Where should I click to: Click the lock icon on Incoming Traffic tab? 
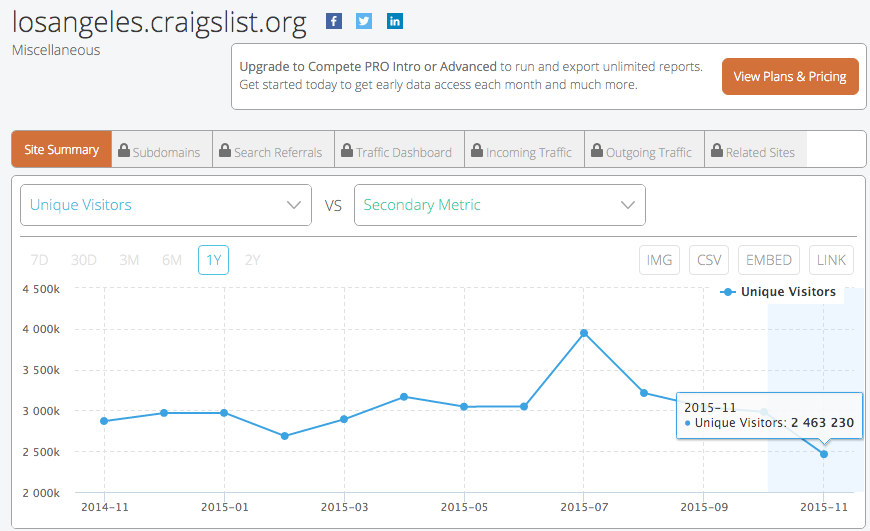[477, 150]
